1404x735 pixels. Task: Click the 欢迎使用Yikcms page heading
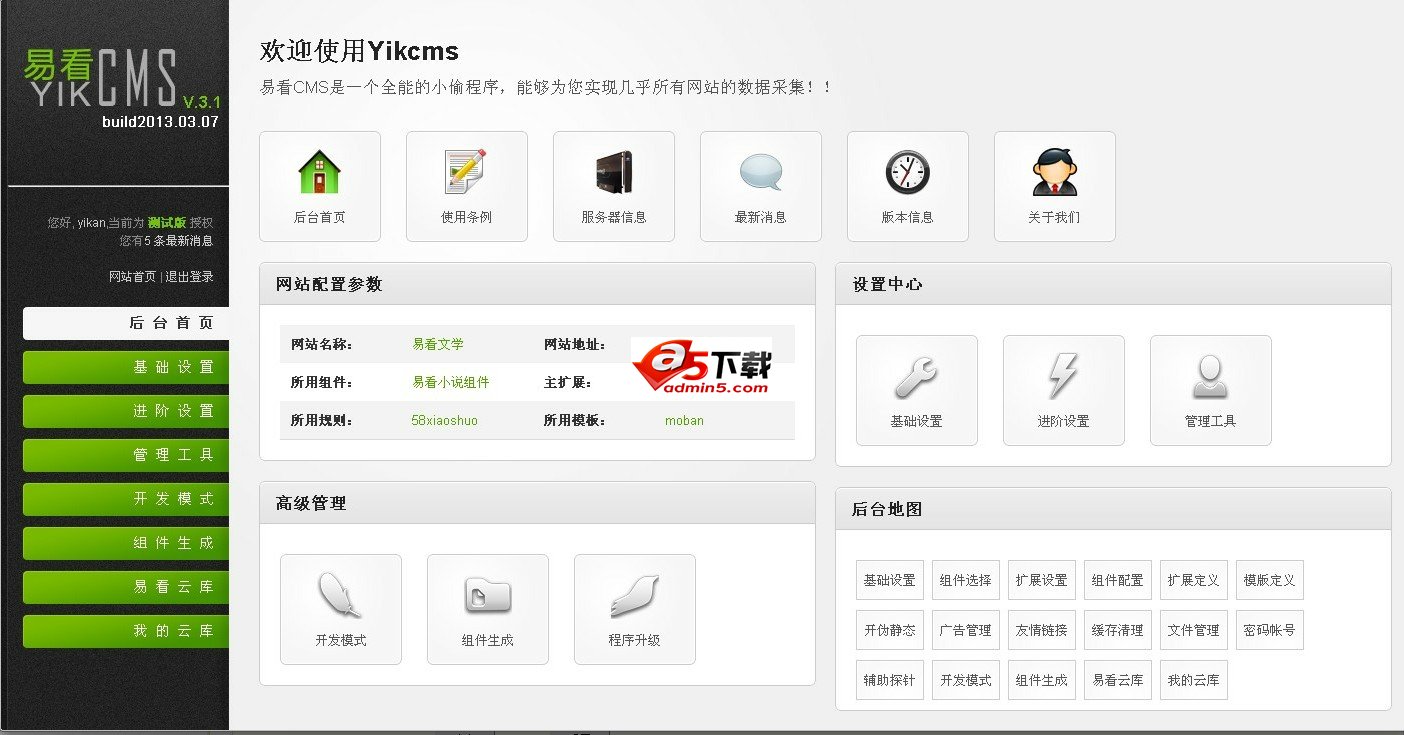[359, 51]
